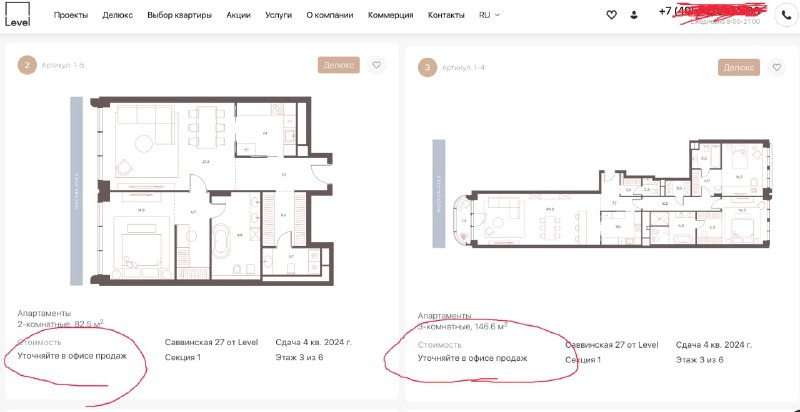Go to Коммерция section
This screenshot has width=800, height=412.
(390, 15)
